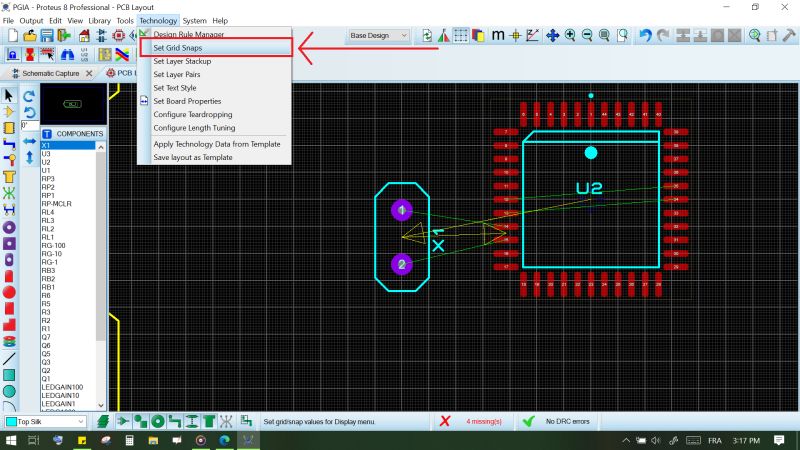Click the Redo arrow icon
This screenshot has height=450, width=800.
click(x=663, y=35)
